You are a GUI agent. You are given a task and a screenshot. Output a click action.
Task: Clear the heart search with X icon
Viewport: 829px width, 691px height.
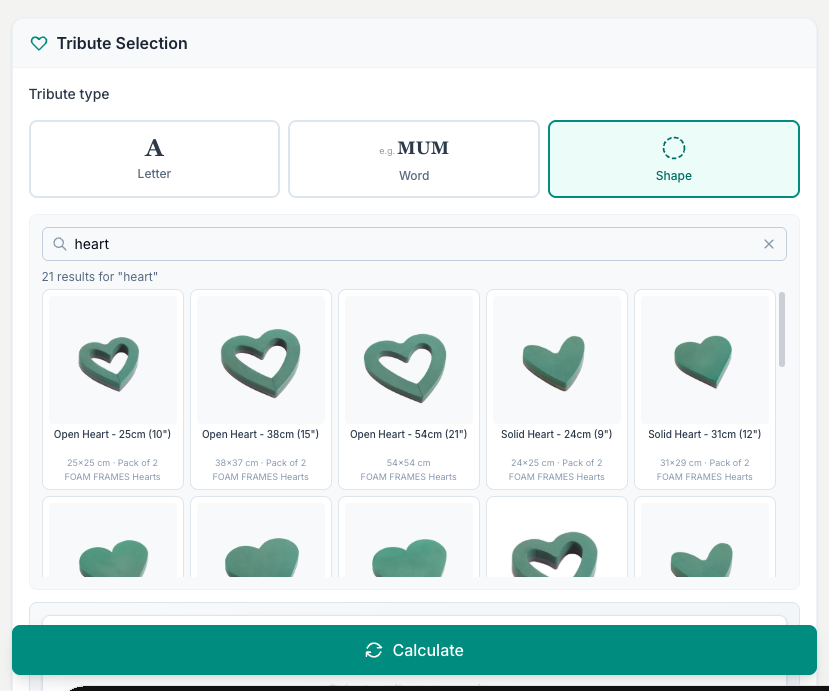pyautogui.click(x=769, y=244)
